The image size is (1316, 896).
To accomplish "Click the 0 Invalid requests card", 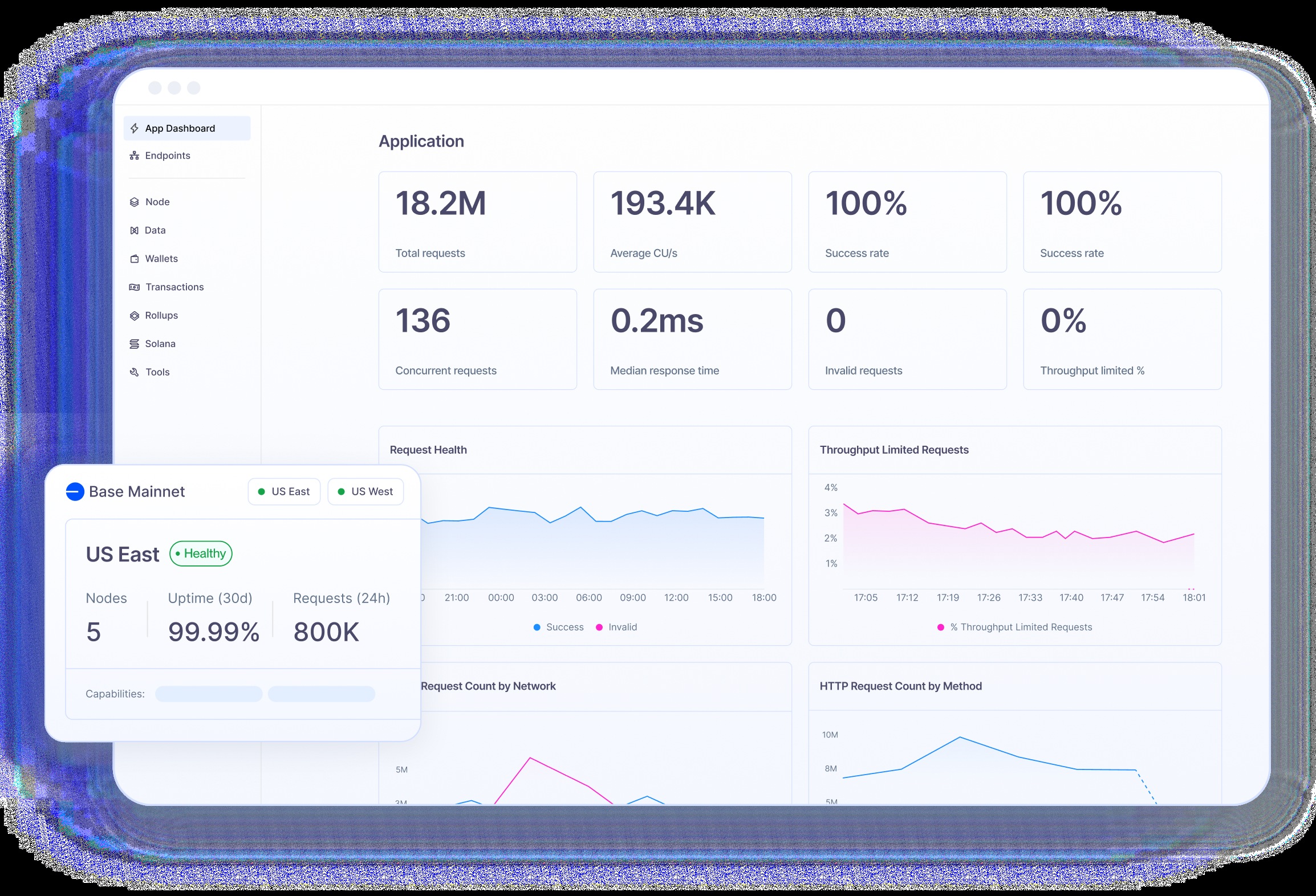I will (x=908, y=339).
